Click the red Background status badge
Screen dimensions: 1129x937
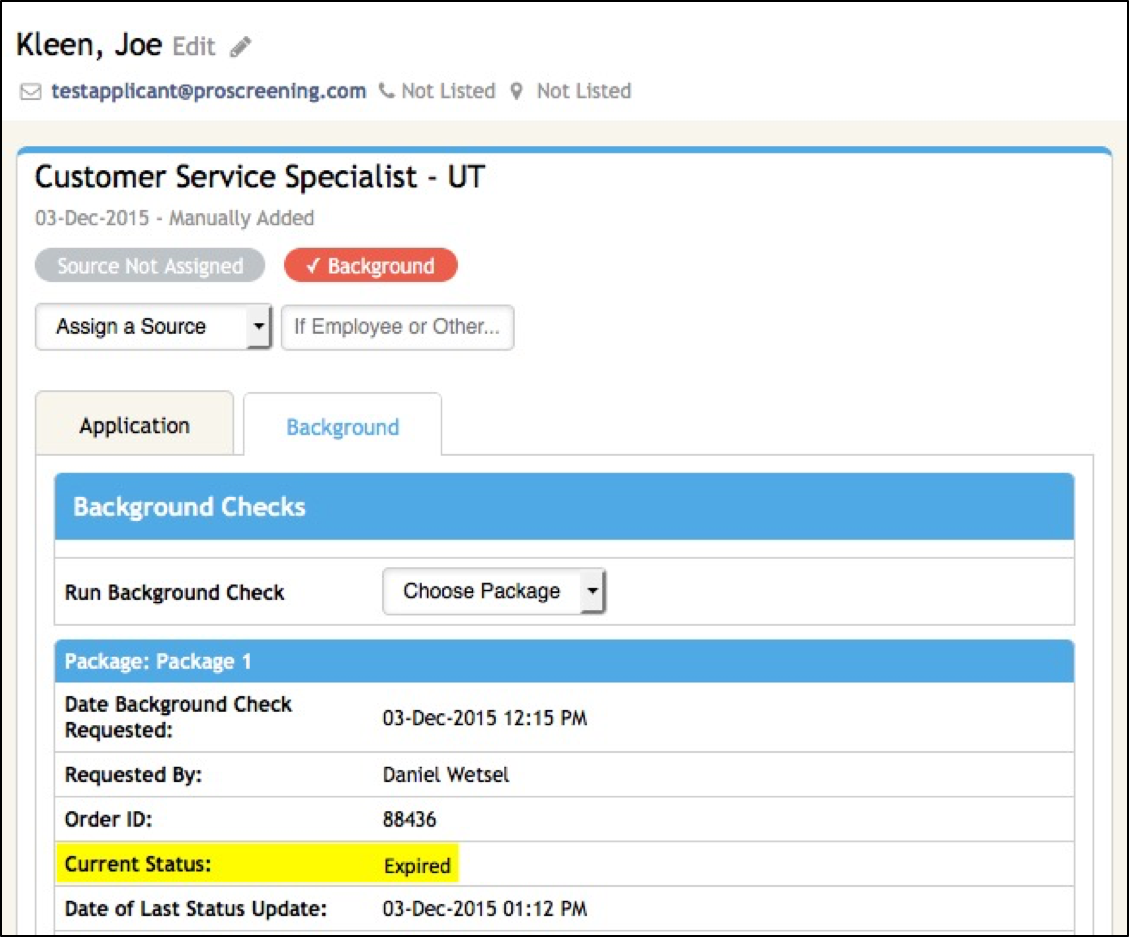coord(371,265)
